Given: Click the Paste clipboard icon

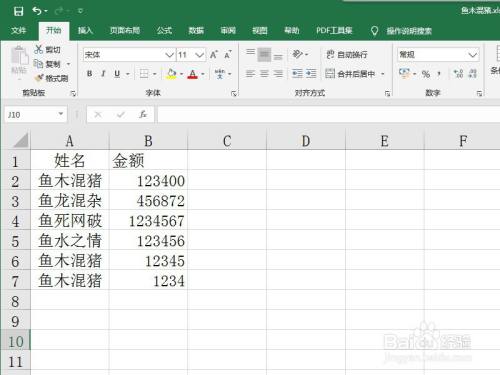Looking at the screenshot, I should pos(19,56).
